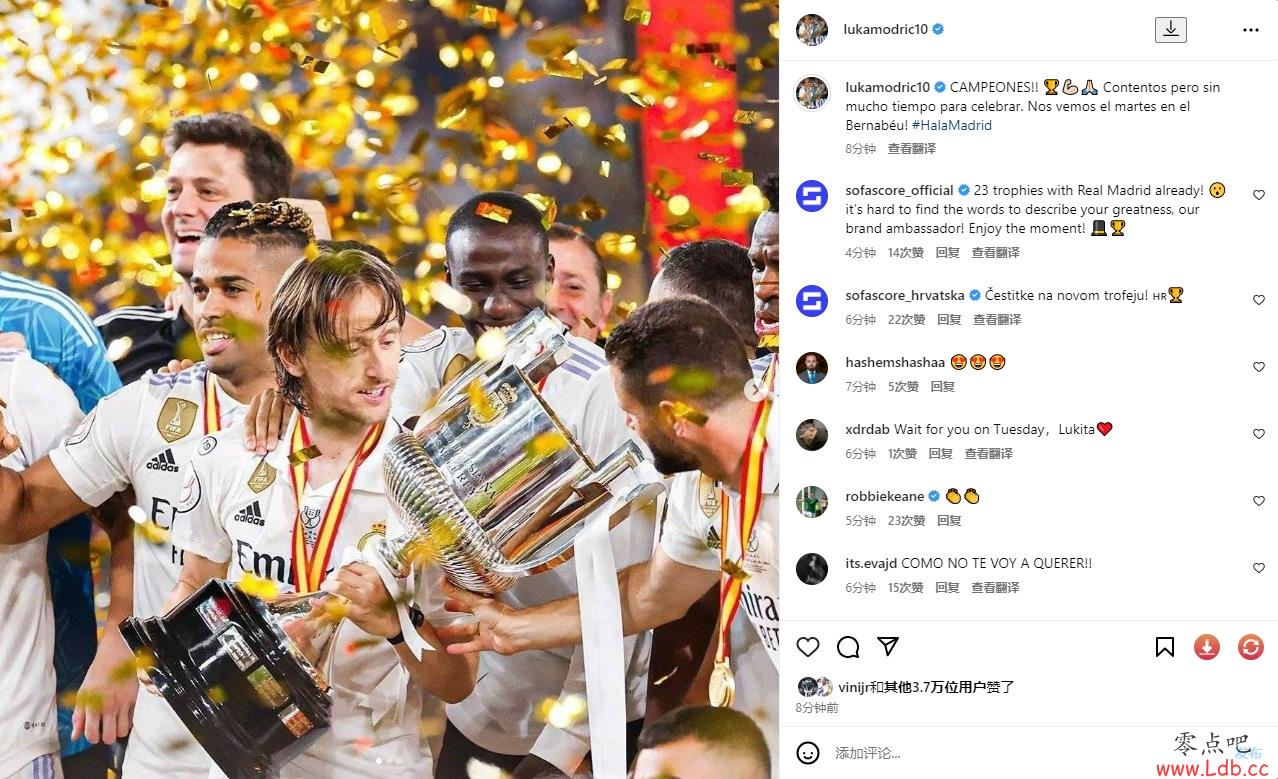1278x779 pixels.
Task: Like the xdrdab comment heart
Action: (1259, 434)
